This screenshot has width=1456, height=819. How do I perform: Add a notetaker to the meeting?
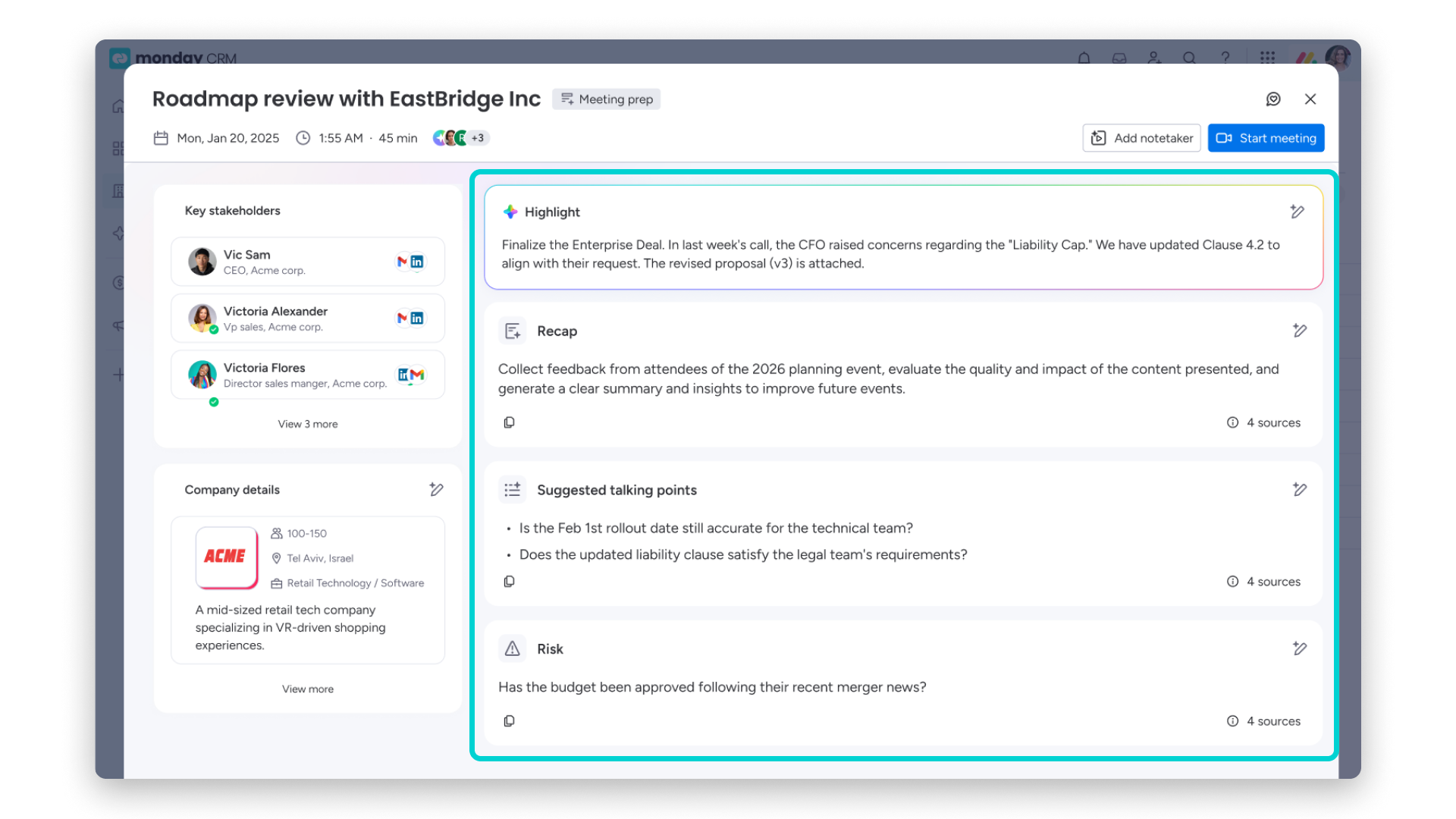tap(1141, 138)
